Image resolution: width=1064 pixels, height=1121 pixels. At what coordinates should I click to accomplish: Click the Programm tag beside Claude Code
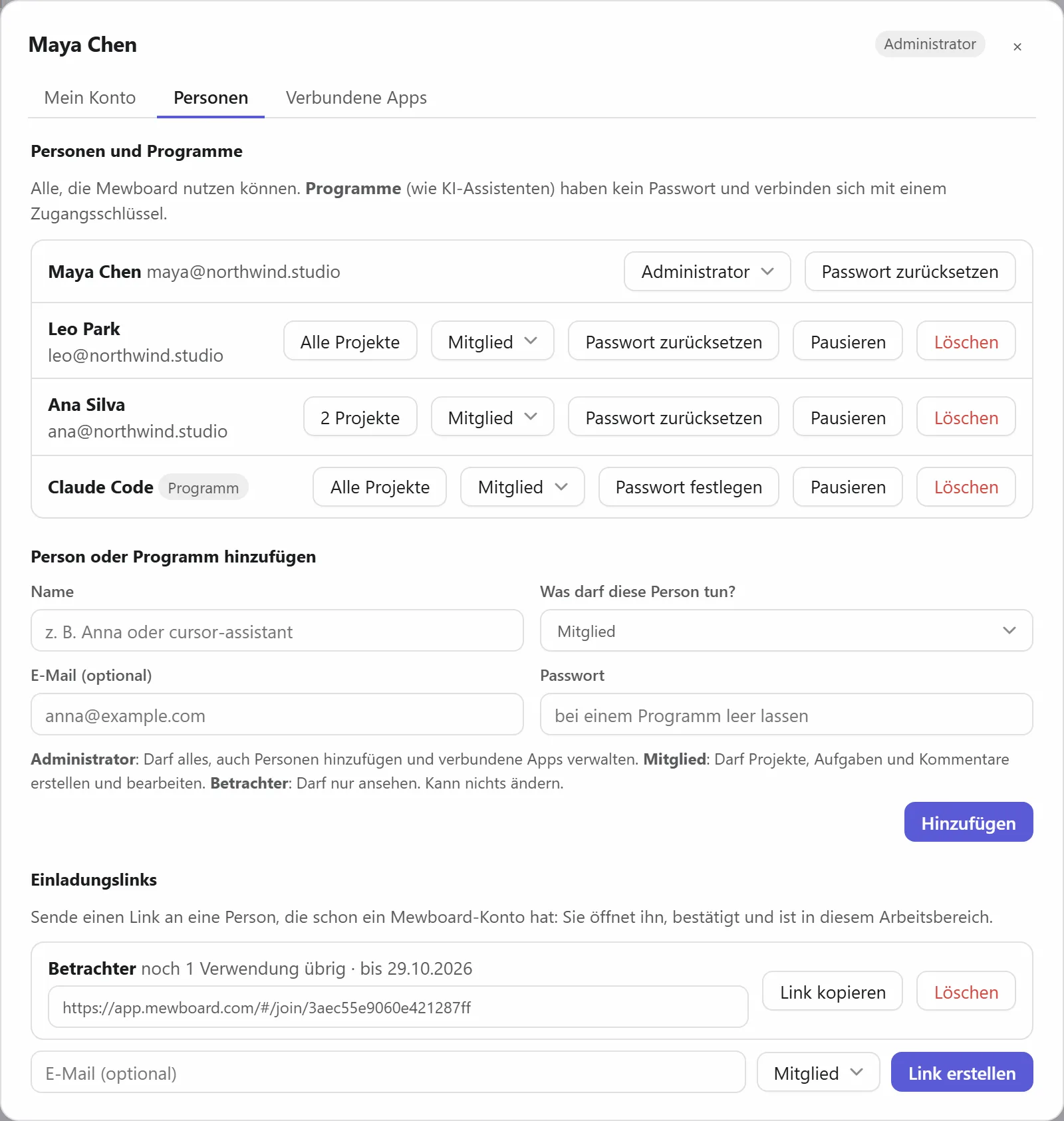coord(203,487)
